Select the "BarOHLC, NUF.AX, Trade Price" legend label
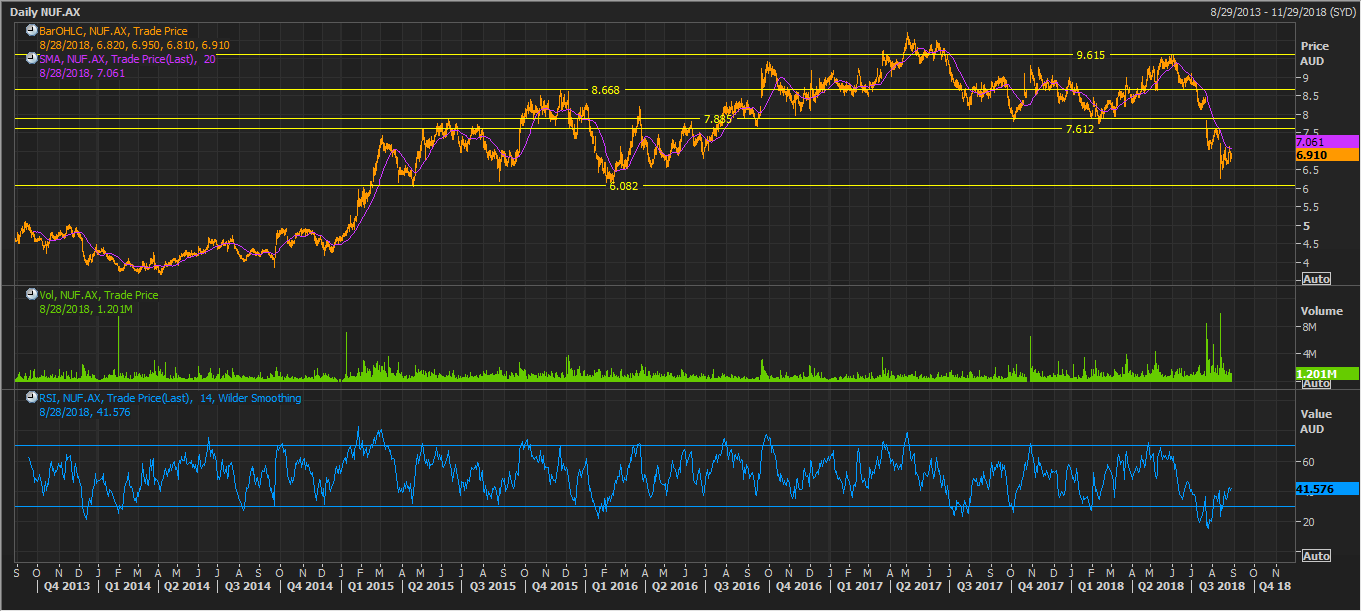1362x612 pixels. [113, 32]
